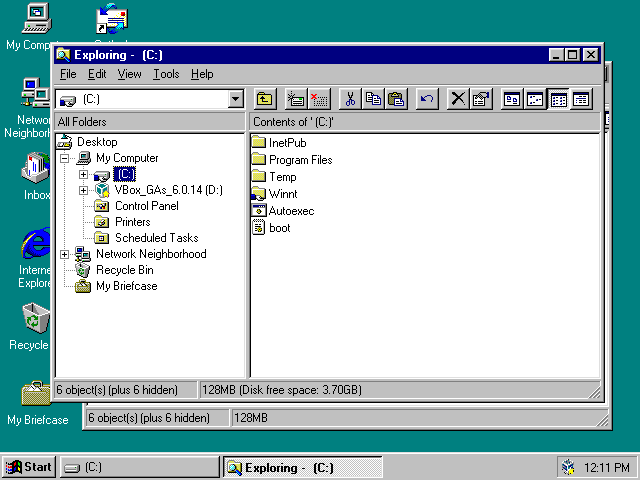This screenshot has height=480, width=640.
Task: Click the Recycle Bin desktop icon
Action: click(36, 319)
